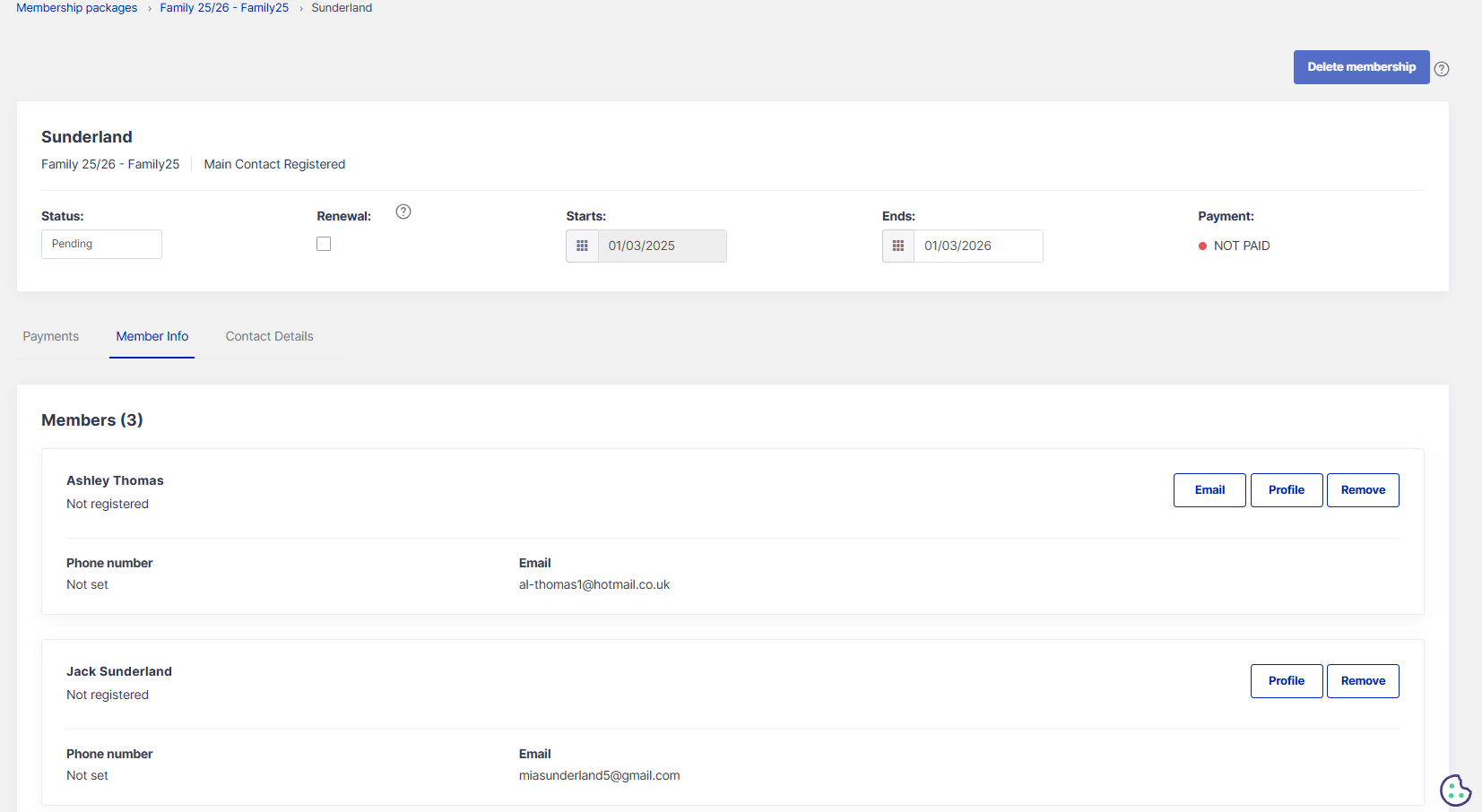Open the Ends date calendar icon
This screenshot has width=1482, height=812.
[x=897, y=246]
